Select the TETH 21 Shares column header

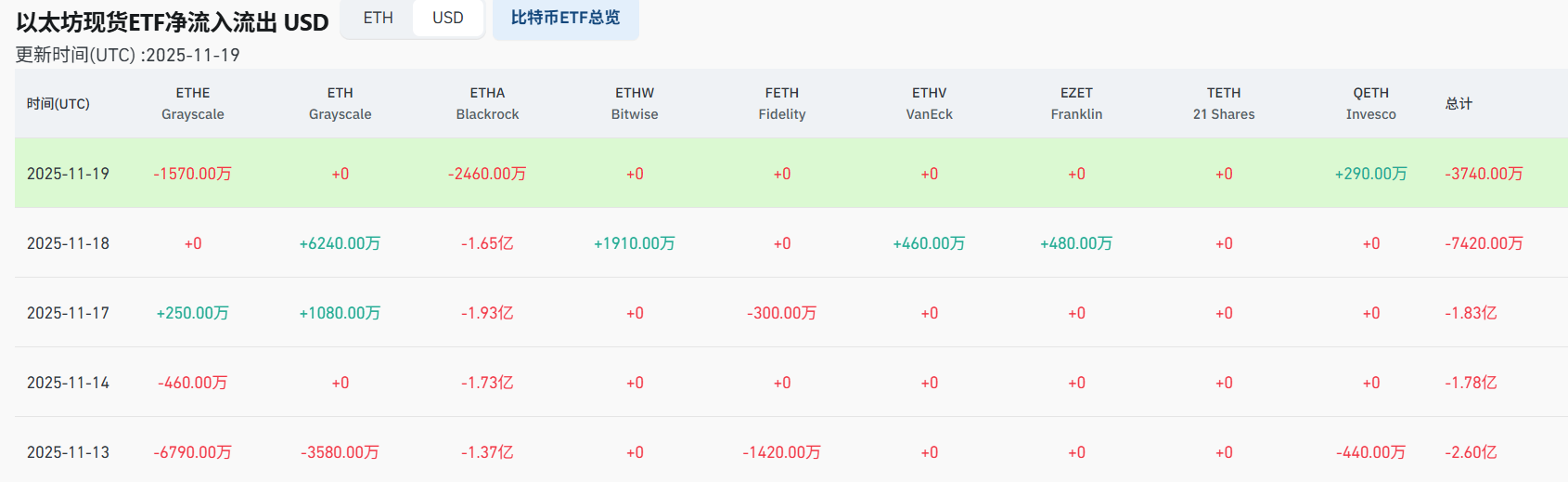pyautogui.click(x=1224, y=103)
